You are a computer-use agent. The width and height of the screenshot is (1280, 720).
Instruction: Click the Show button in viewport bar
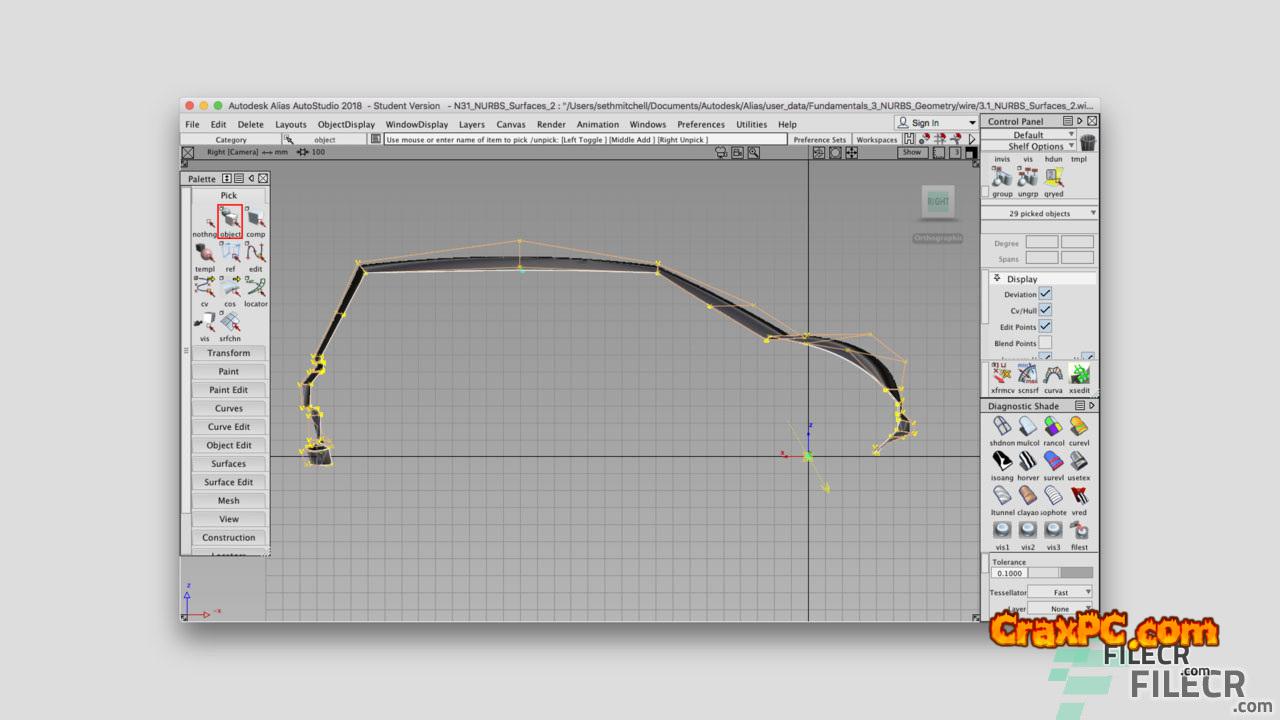911,153
